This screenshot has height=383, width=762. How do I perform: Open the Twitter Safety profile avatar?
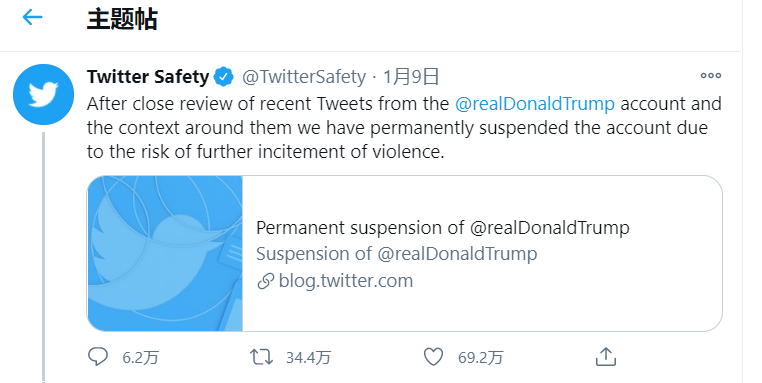tap(43, 94)
